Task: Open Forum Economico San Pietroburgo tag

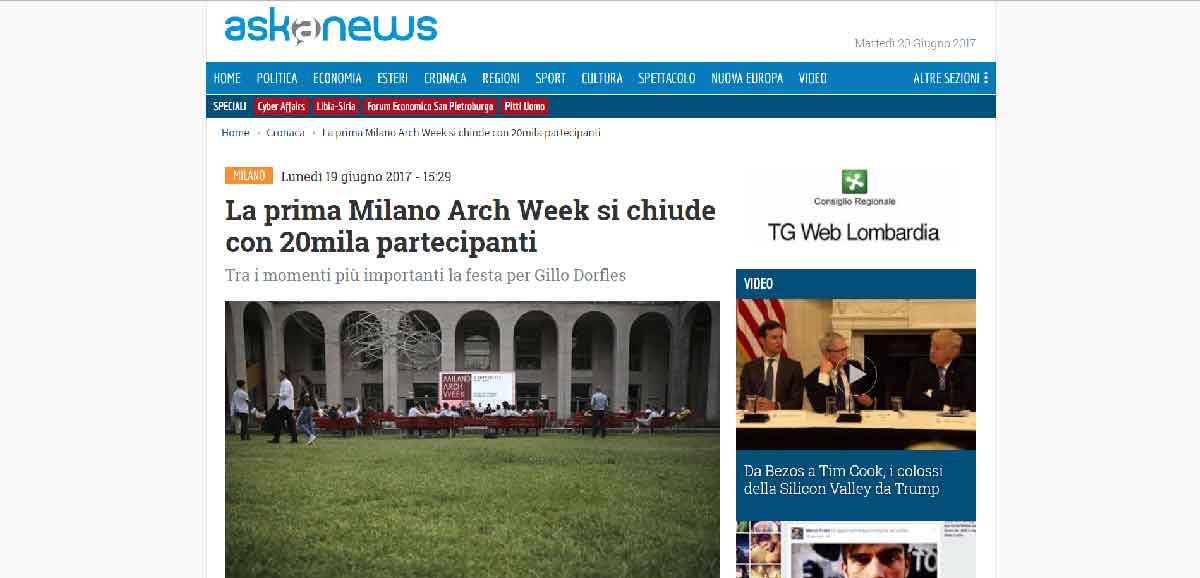Action: (x=430, y=106)
